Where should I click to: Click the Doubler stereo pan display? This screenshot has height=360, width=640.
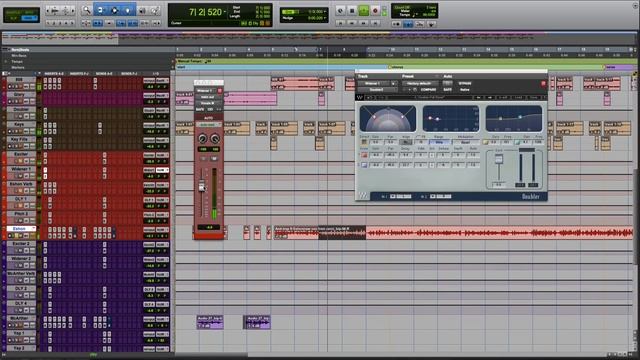(388, 119)
